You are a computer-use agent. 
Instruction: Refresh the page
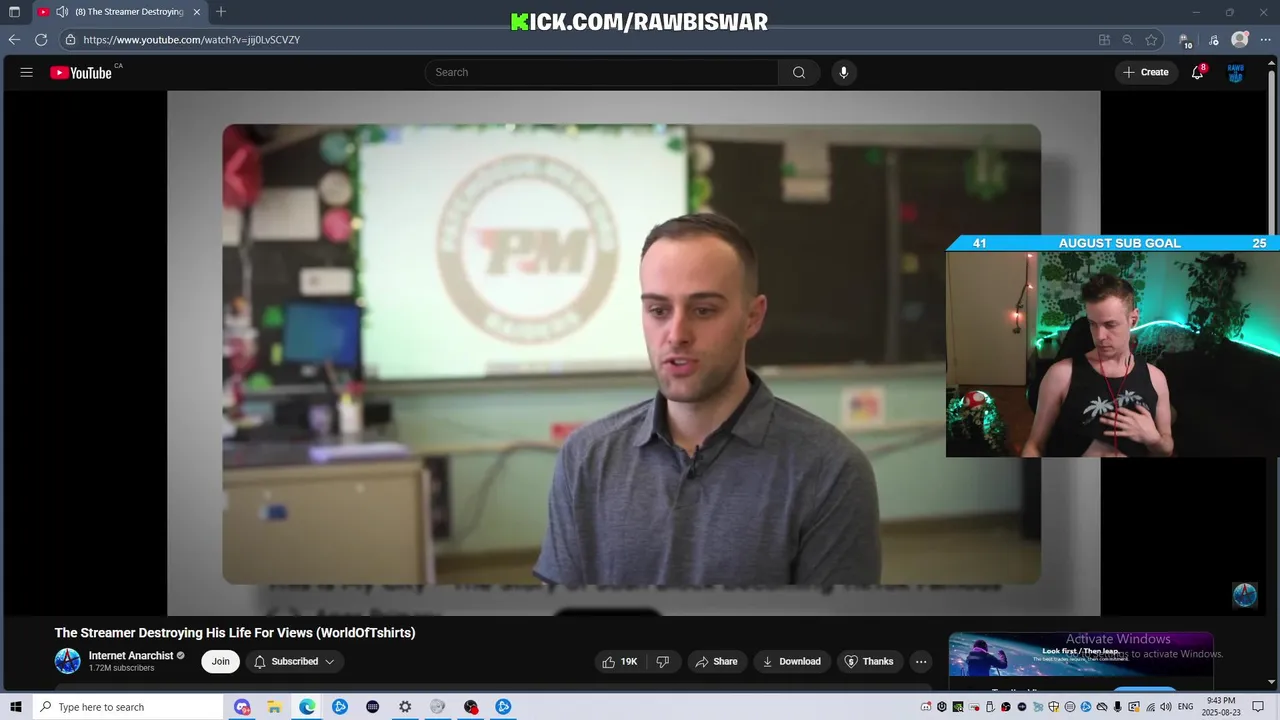tap(41, 40)
